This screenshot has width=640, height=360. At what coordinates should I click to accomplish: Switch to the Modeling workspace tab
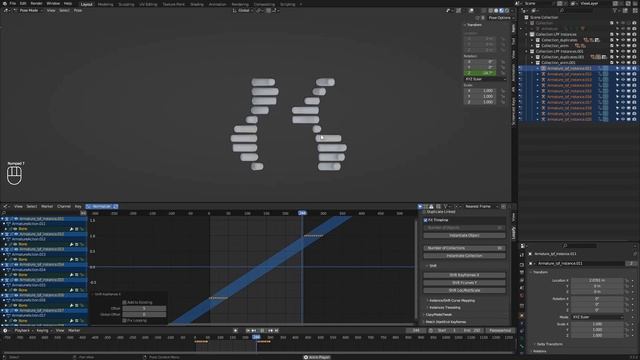point(105,4)
